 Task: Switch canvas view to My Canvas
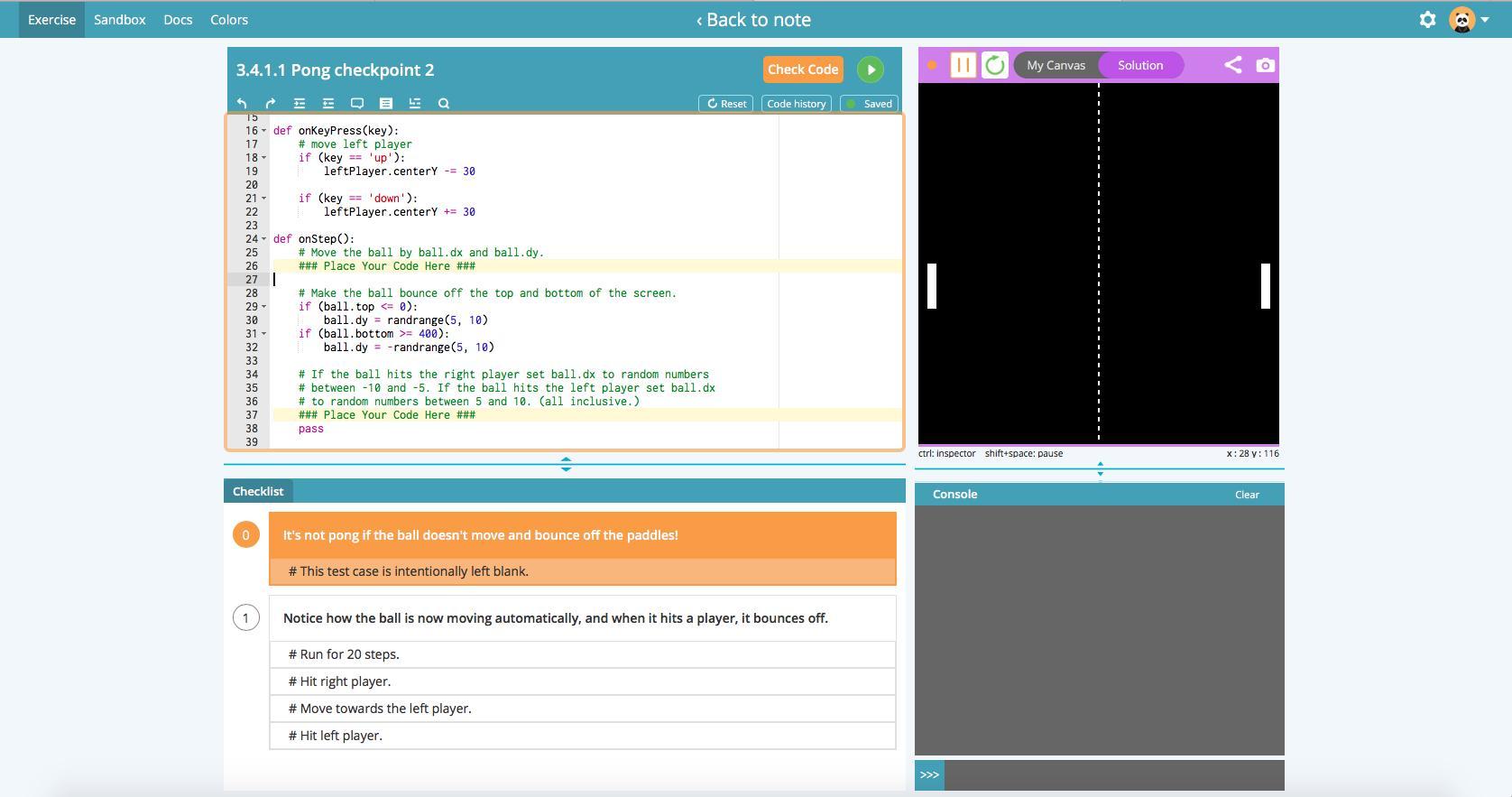pos(1056,65)
